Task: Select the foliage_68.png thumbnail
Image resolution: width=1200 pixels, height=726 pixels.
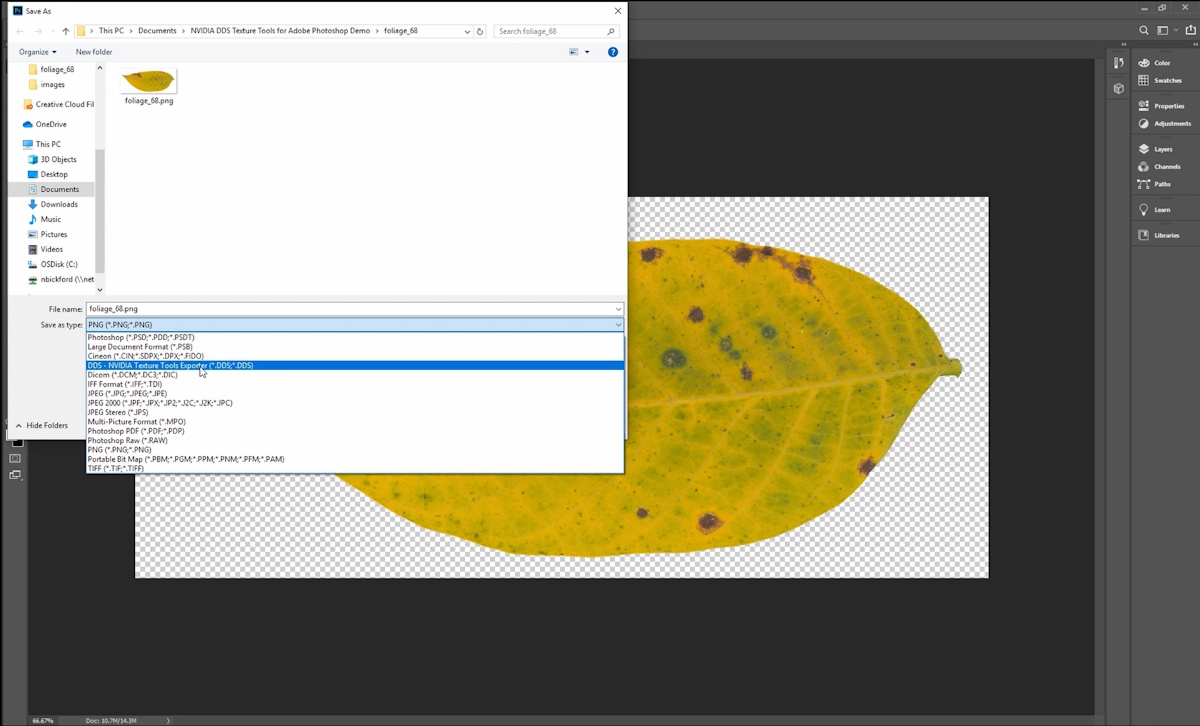Action: (x=149, y=84)
